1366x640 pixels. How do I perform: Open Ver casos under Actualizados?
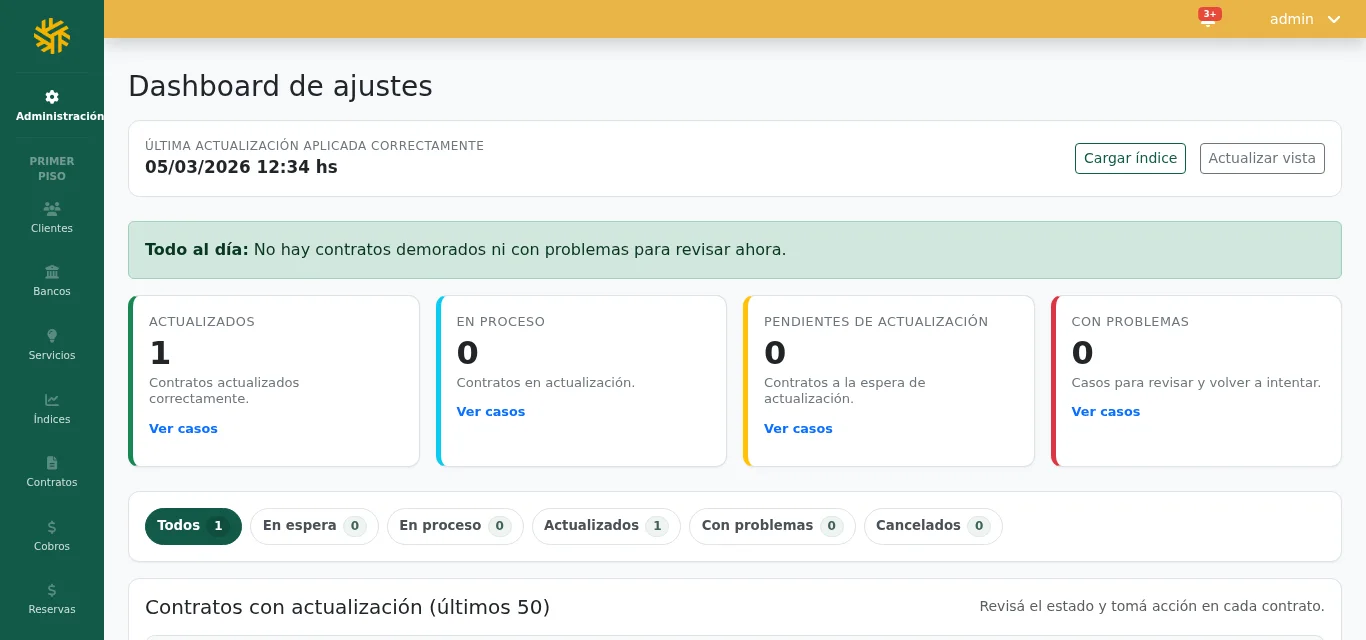point(183,429)
